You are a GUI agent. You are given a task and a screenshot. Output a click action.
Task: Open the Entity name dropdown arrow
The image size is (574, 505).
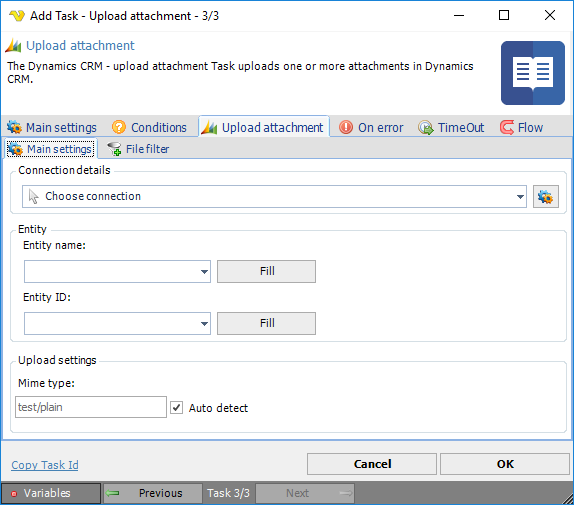[x=204, y=272]
